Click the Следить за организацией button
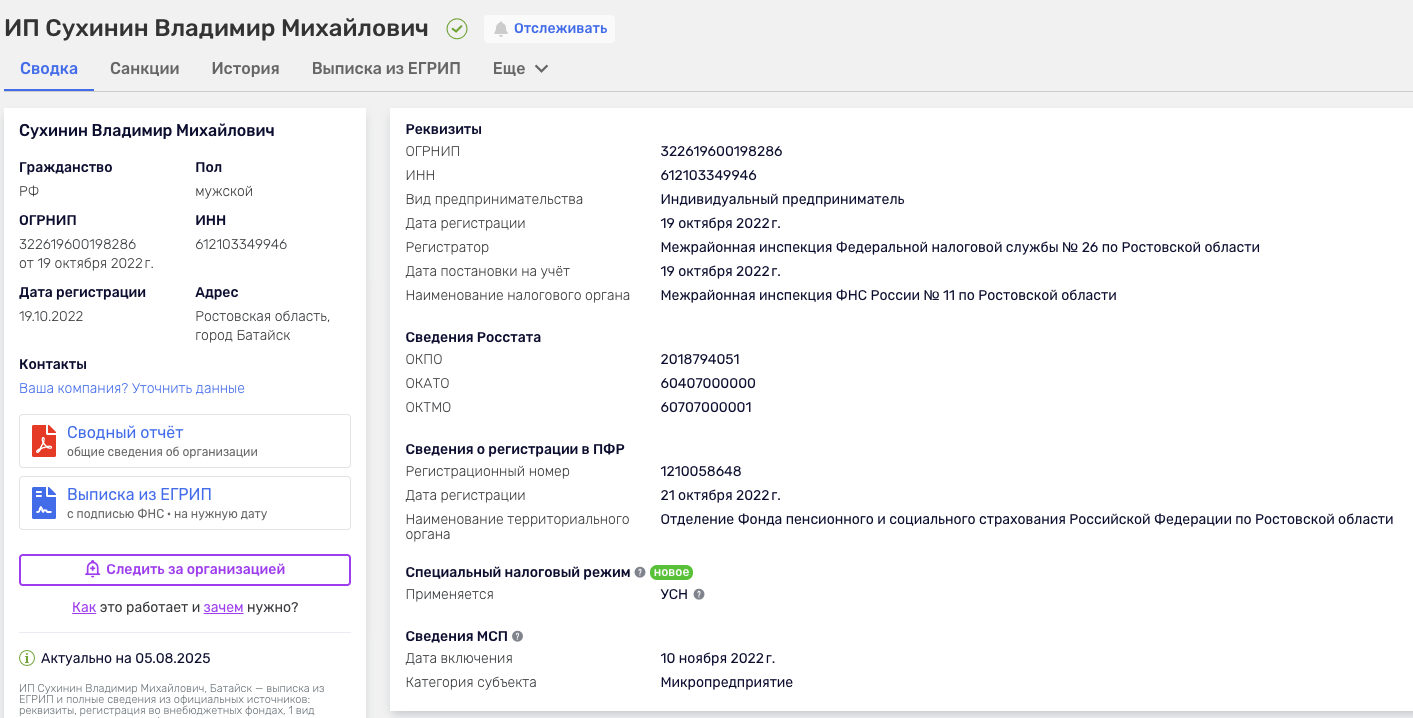1413x718 pixels. tap(184, 569)
